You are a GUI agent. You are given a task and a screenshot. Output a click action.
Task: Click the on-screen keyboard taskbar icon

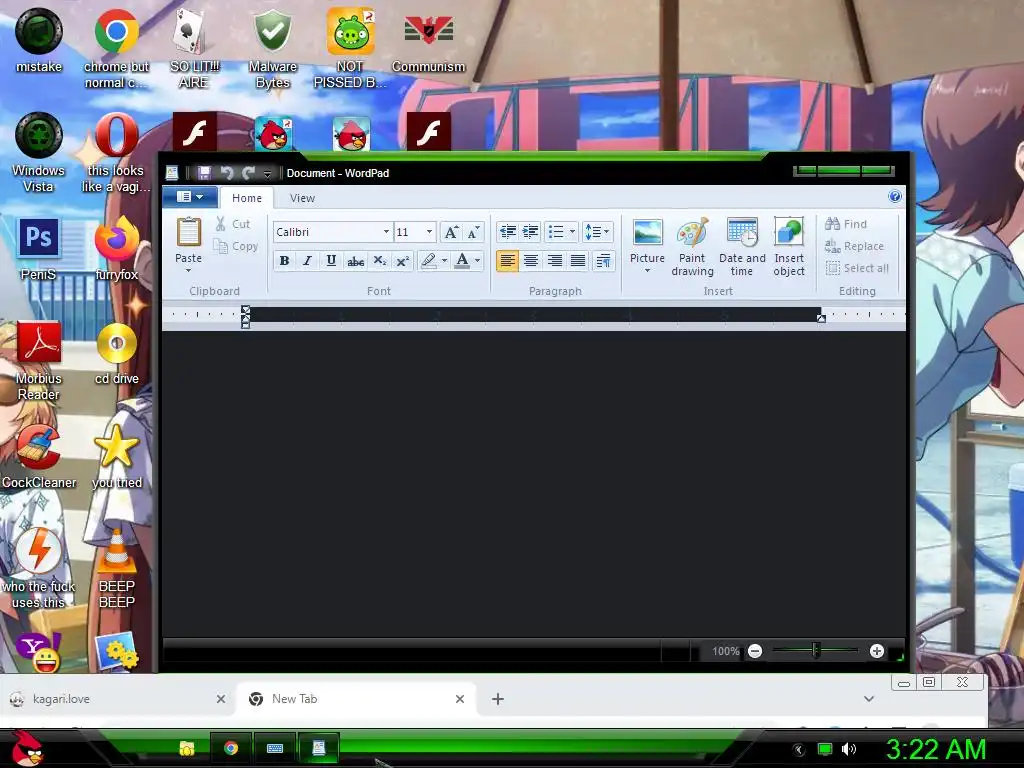click(275, 748)
